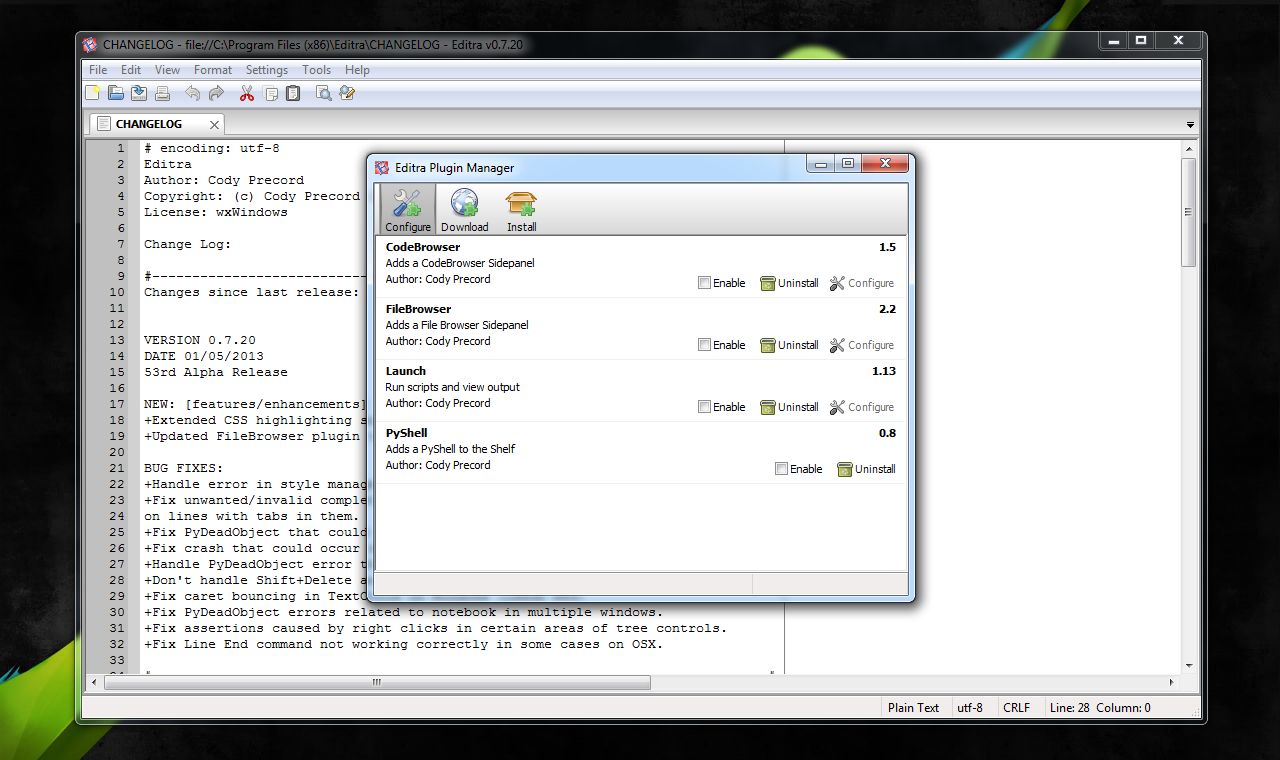Select Configure in the Plugin Manager toolbar
This screenshot has width=1280, height=760.
point(407,210)
